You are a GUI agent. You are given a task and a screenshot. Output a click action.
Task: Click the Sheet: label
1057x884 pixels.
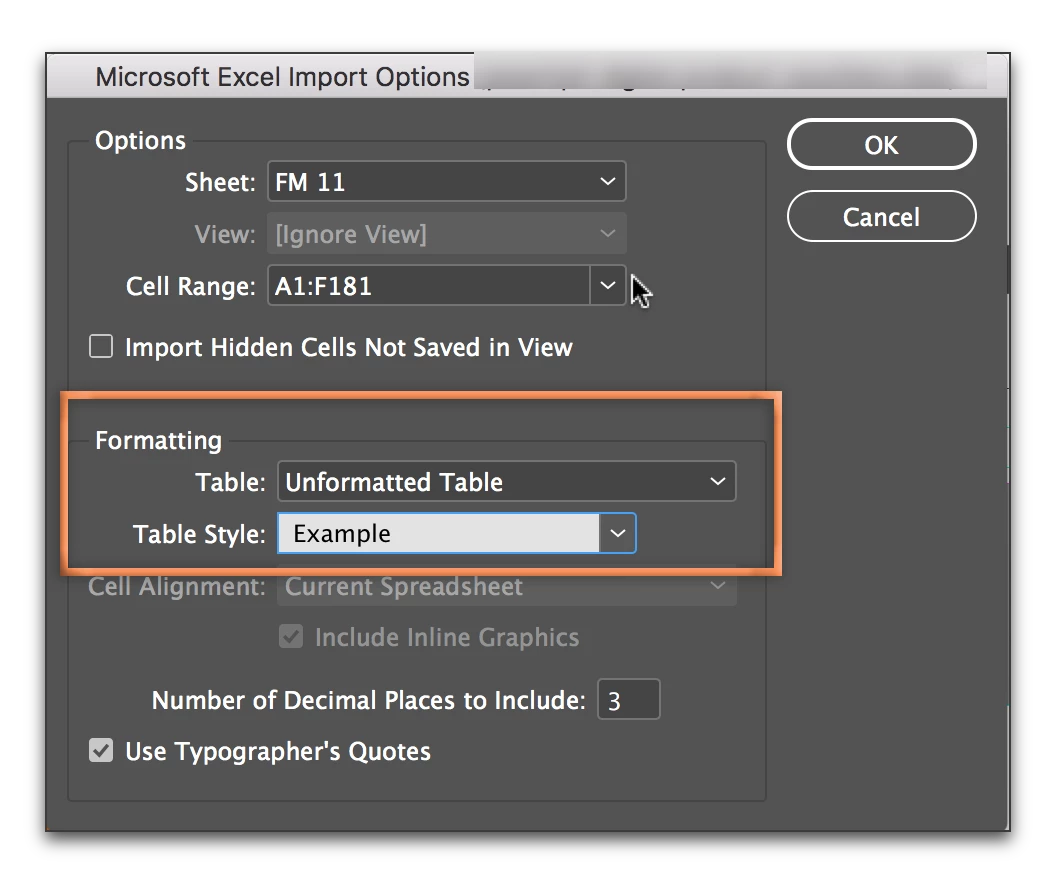click(220, 182)
